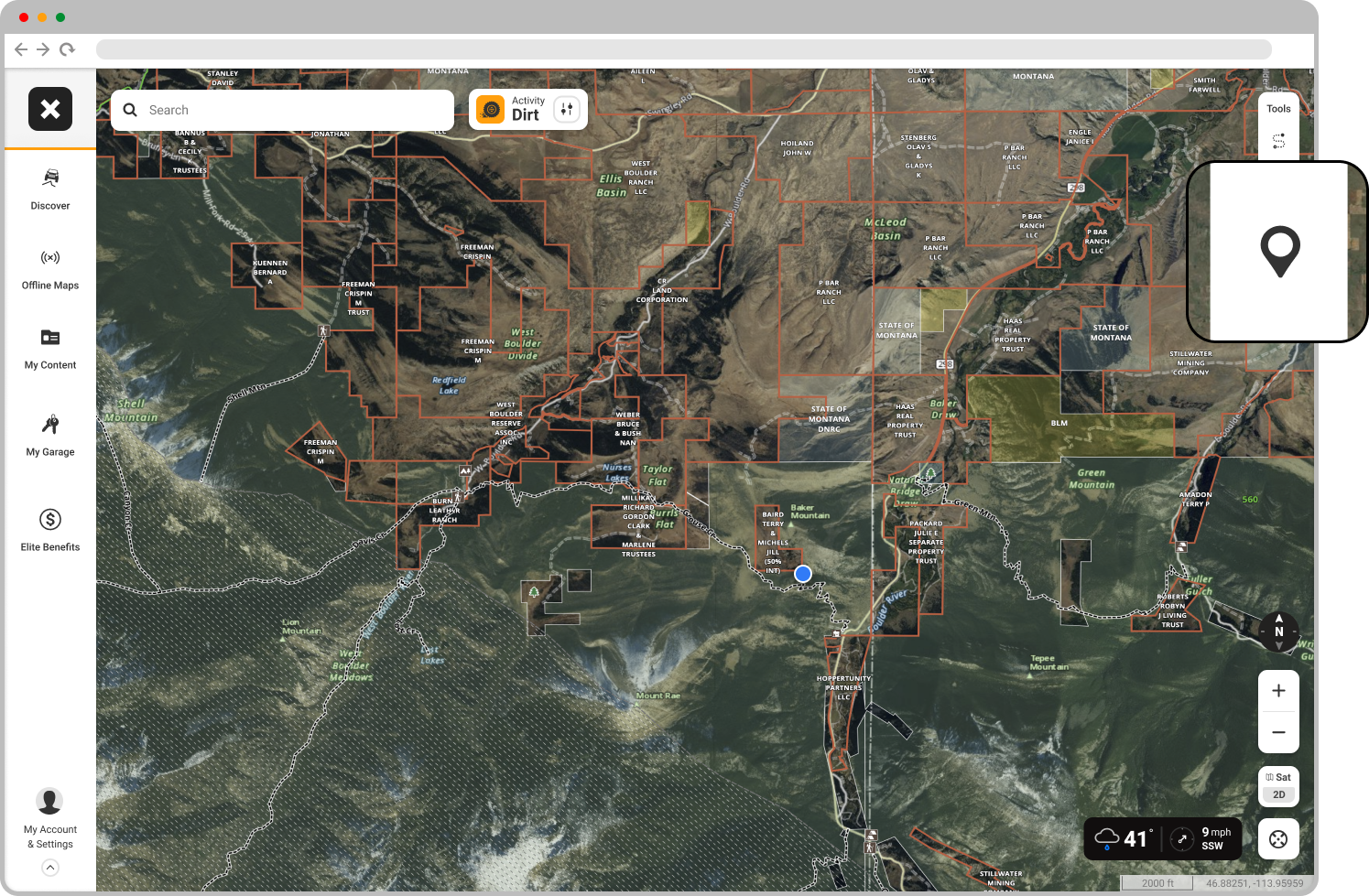Open Discover section
1369x896 pixels.
point(50,189)
